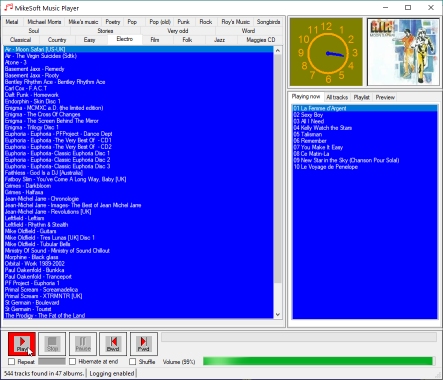Switch to the All tracks tab
This screenshot has width=443, height=380.
click(337, 97)
